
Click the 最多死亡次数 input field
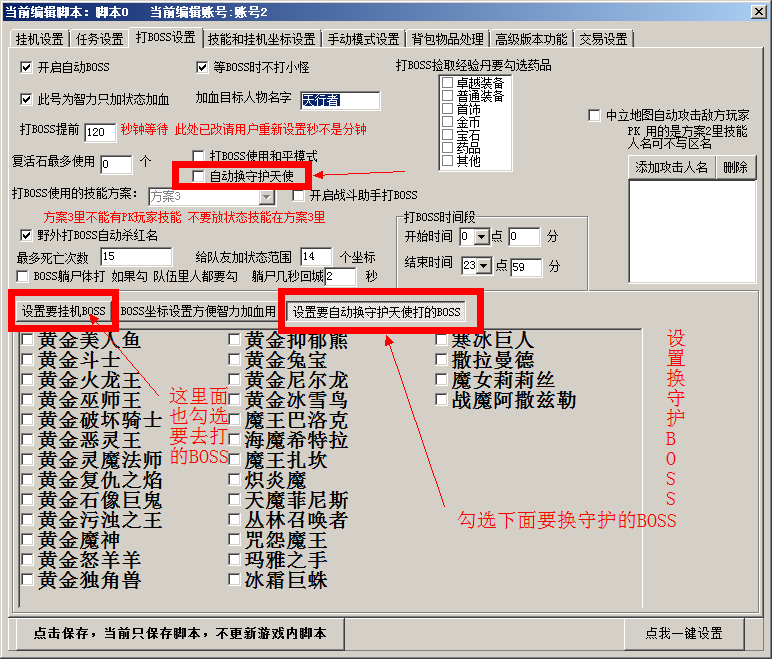136,257
